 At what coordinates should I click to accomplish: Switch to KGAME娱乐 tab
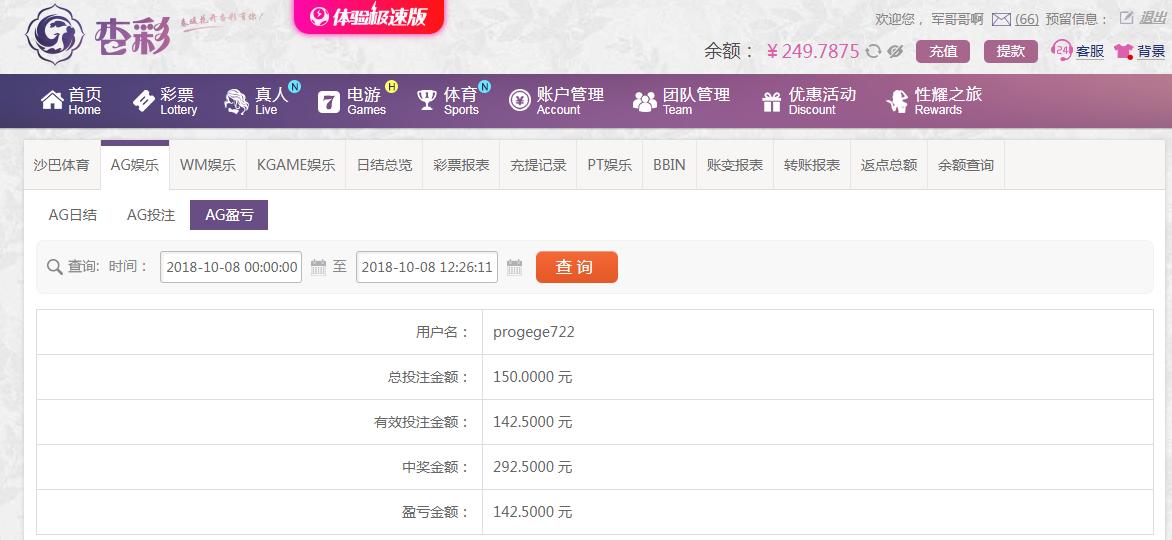(x=296, y=165)
